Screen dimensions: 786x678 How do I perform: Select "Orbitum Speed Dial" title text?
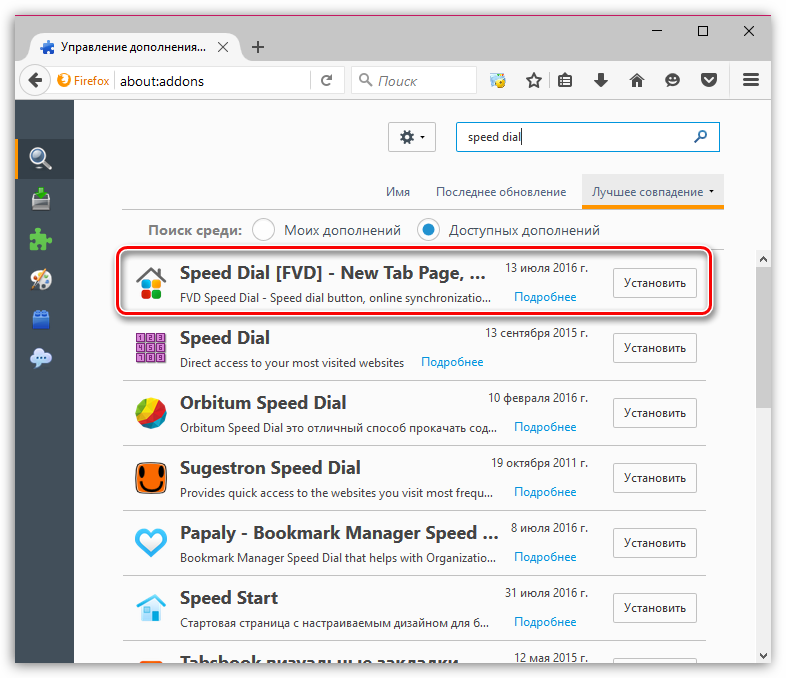tap(263, 403)
